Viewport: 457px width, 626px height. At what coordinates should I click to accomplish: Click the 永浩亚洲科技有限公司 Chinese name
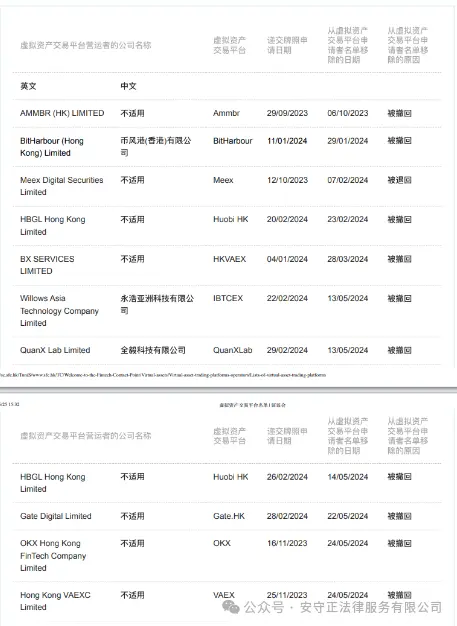[157, 304]
